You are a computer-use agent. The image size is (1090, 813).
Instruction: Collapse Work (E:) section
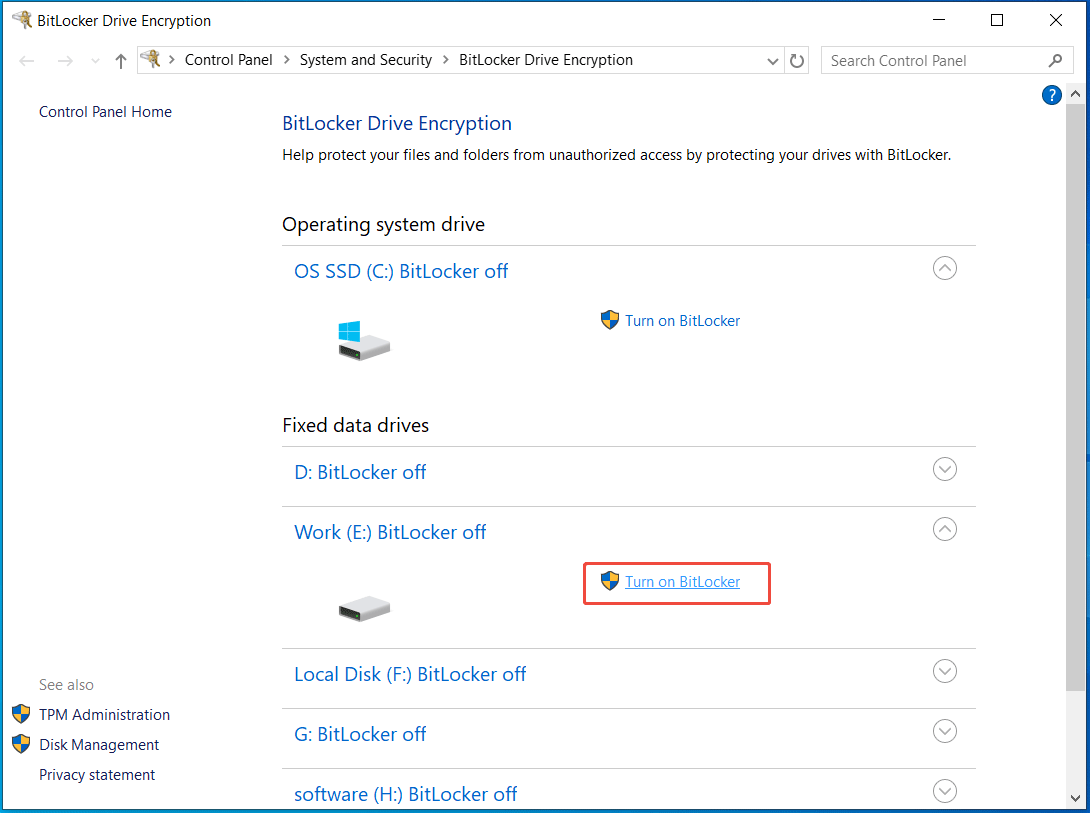(945, 529)
